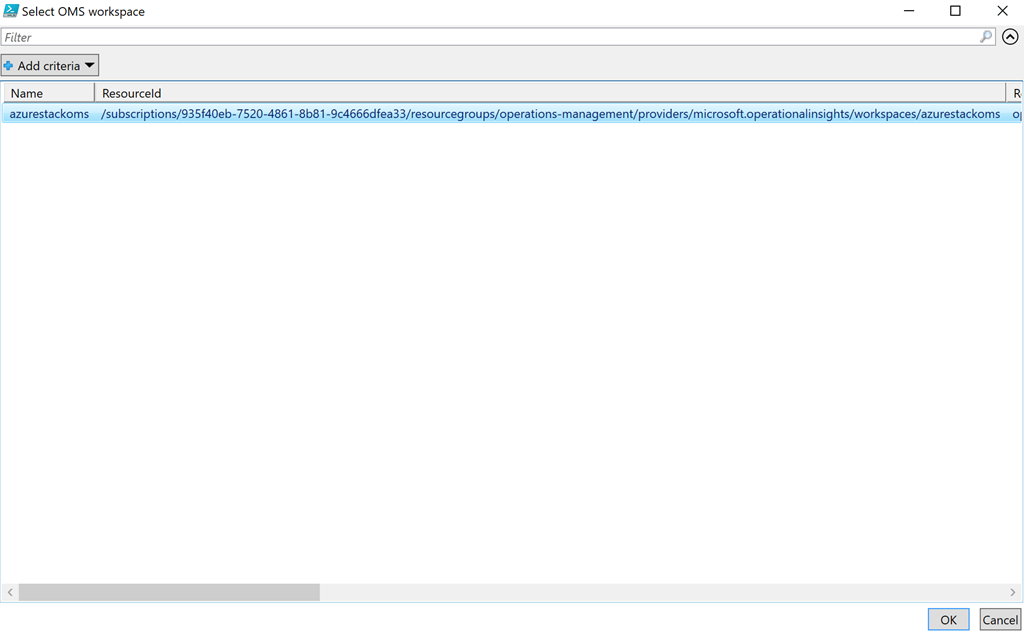Viewport: 1024px width, 634px height.
Task: Sort by the Name column header
Action: coord(48,93)
